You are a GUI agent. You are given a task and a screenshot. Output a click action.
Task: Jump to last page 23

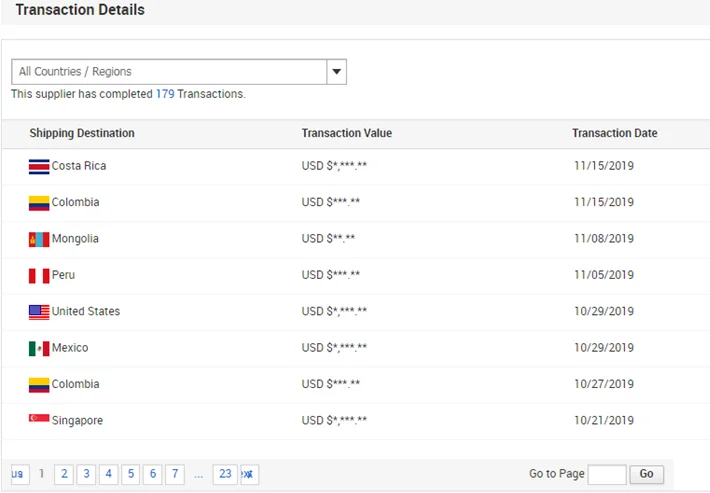[x=225, y=474]
